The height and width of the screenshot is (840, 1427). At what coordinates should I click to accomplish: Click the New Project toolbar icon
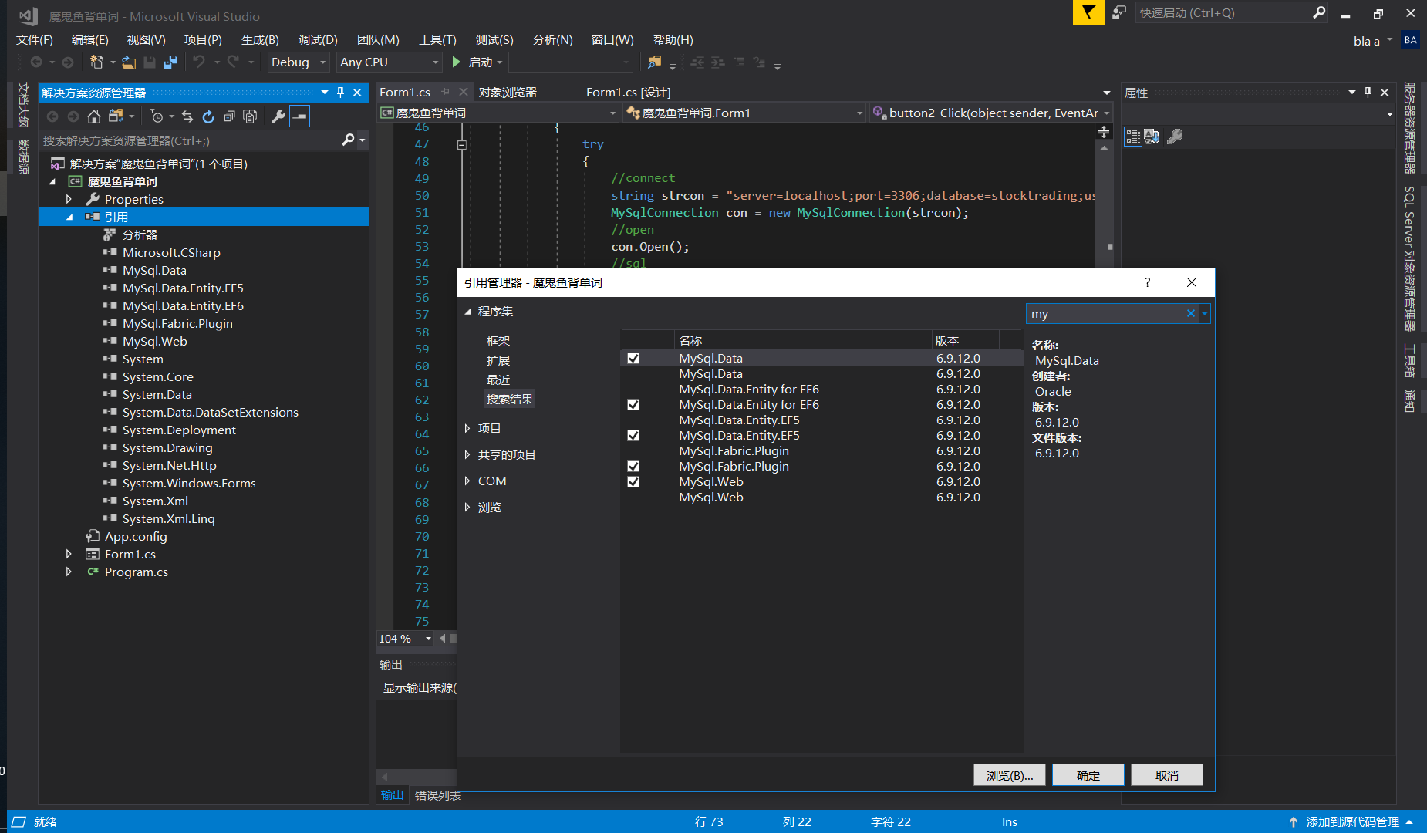96,62
